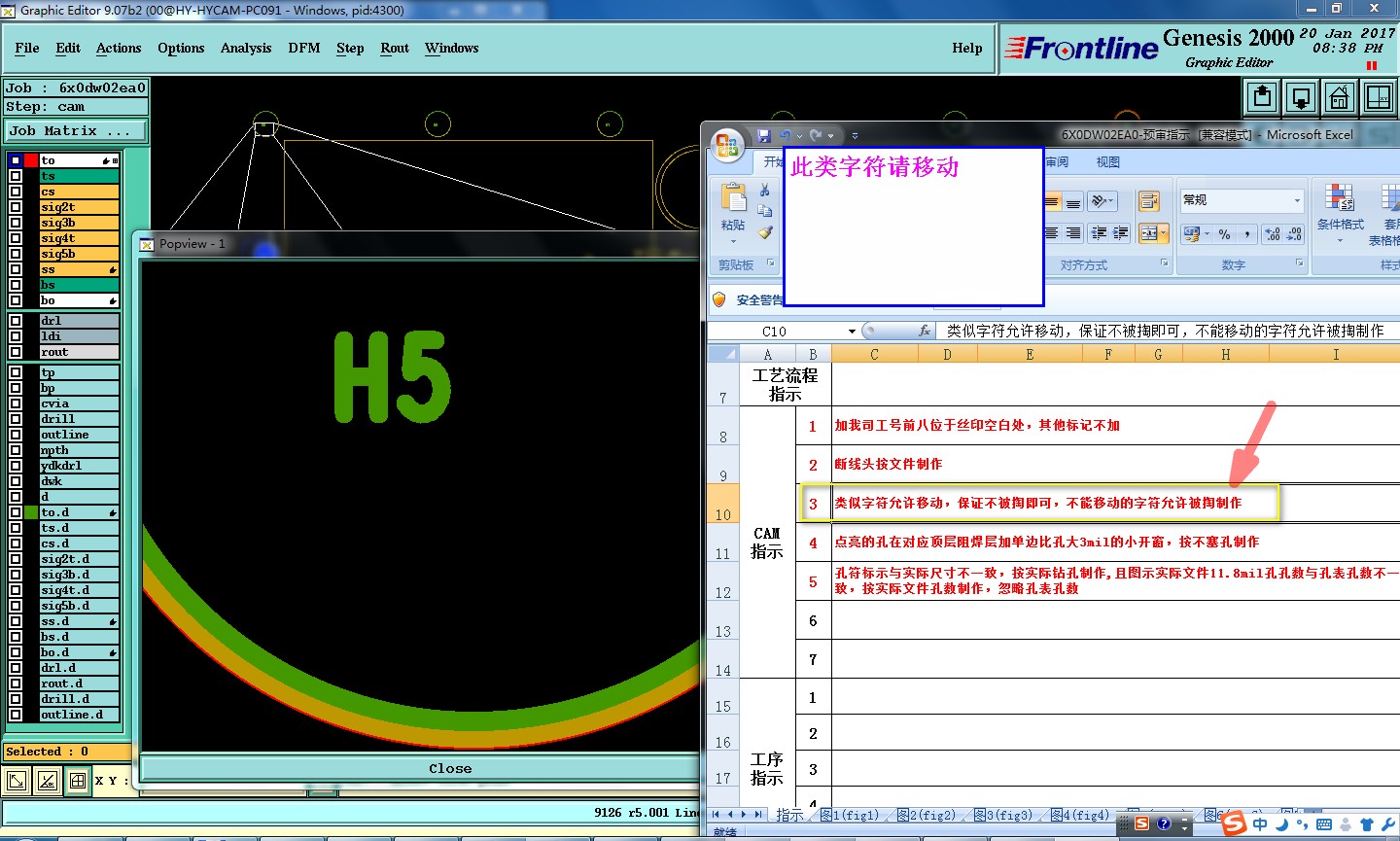Click the up-arrow box icon in Genesis toolbar
Image resolution: width=1400 pixels, height=841 pixels.
tap(1262, 97)
